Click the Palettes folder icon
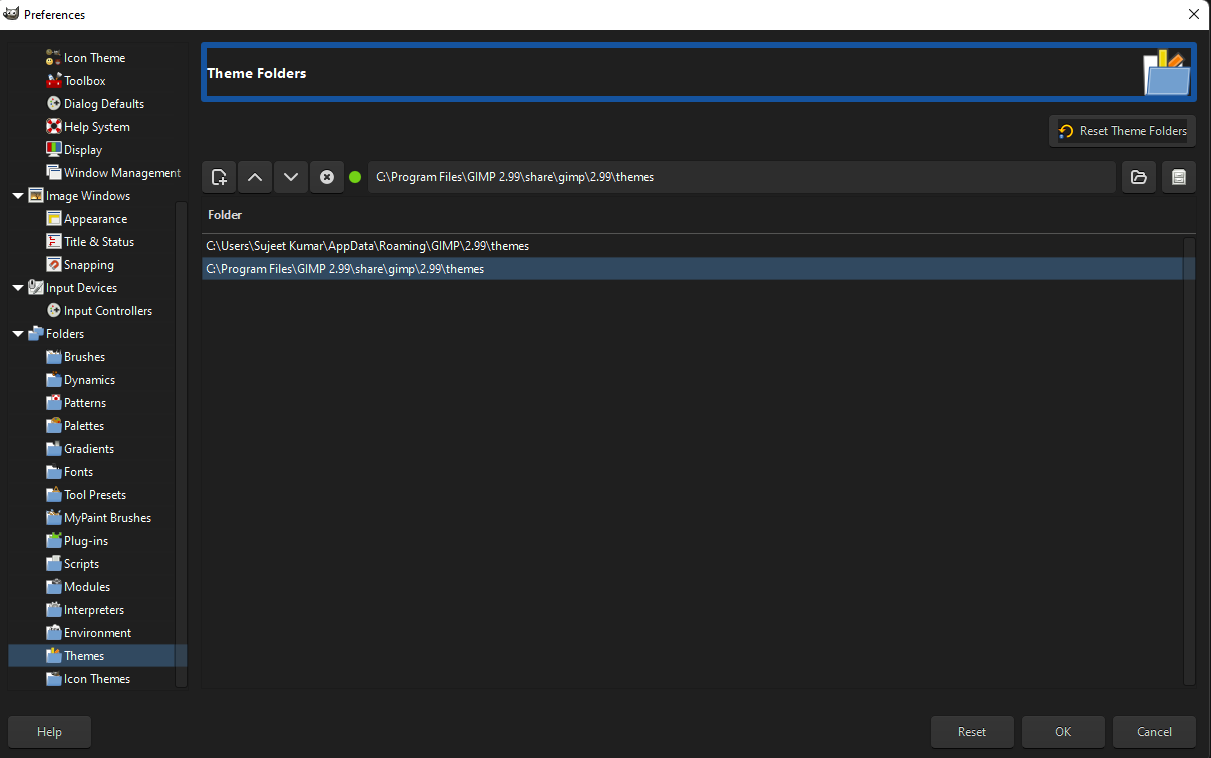 click(54, 426)
